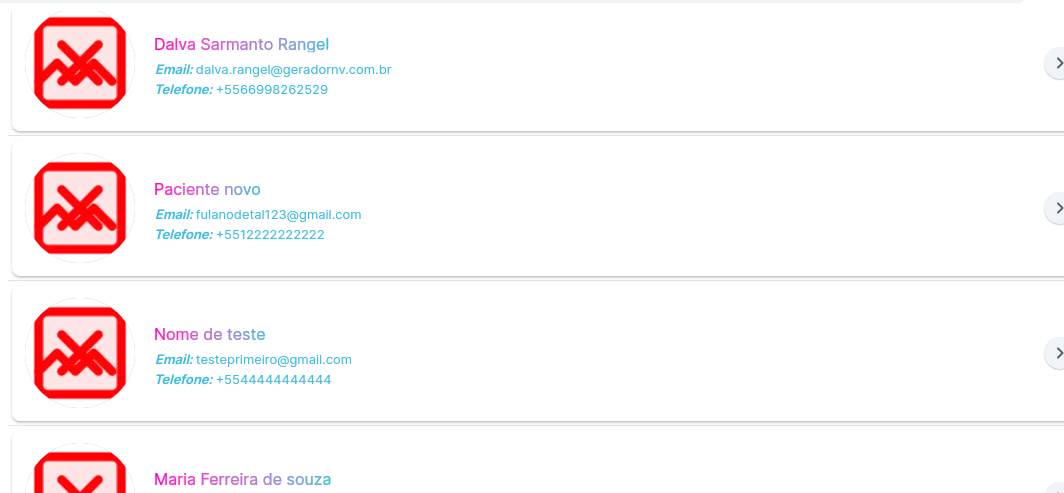Open the Paciente novo name
This screenshot has height=493, width=1064.
(x=207, y=189)
